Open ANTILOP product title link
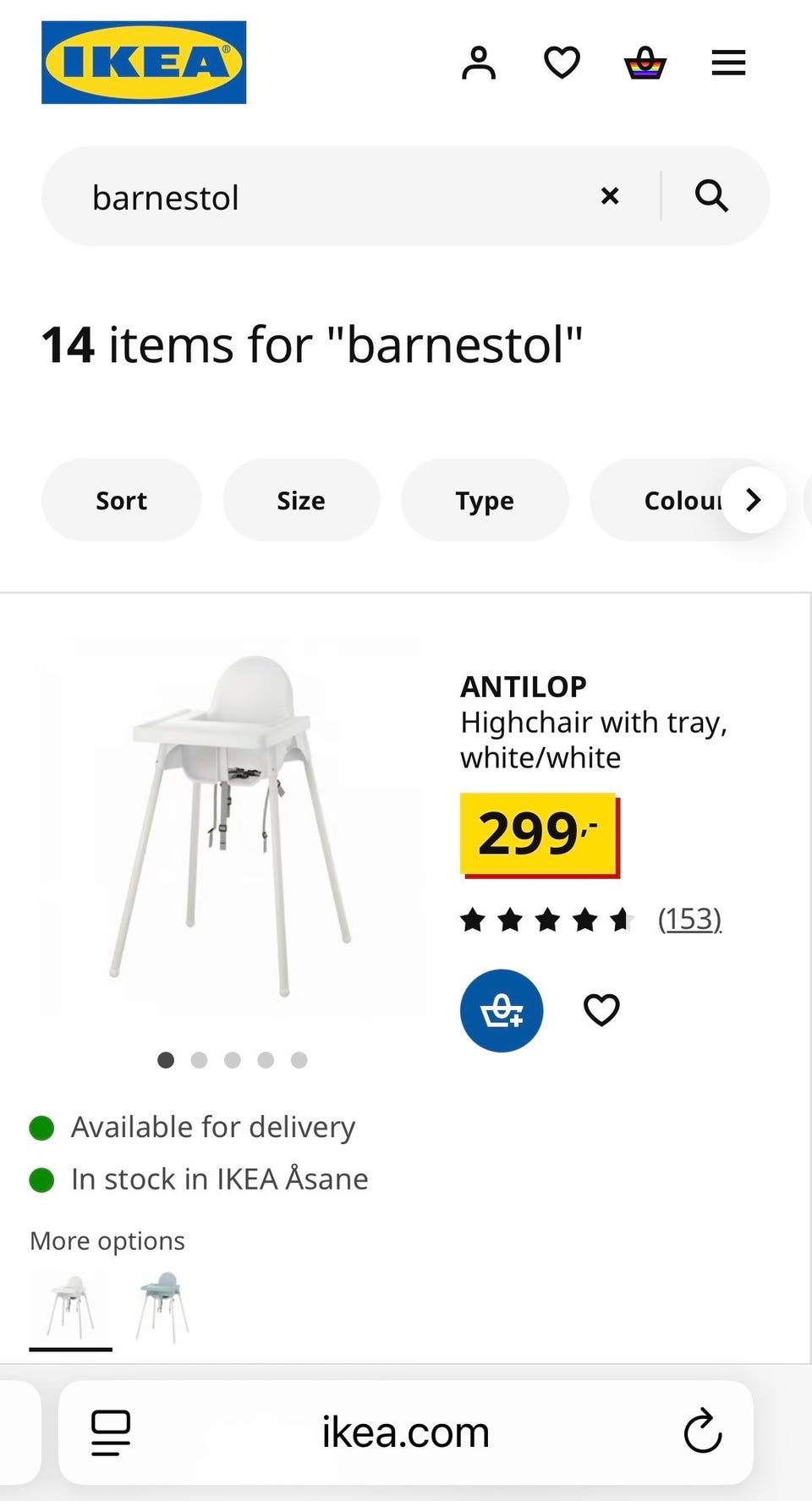Screen dimensions: 812x1501 pyautogui.click(x=524, y=686)
